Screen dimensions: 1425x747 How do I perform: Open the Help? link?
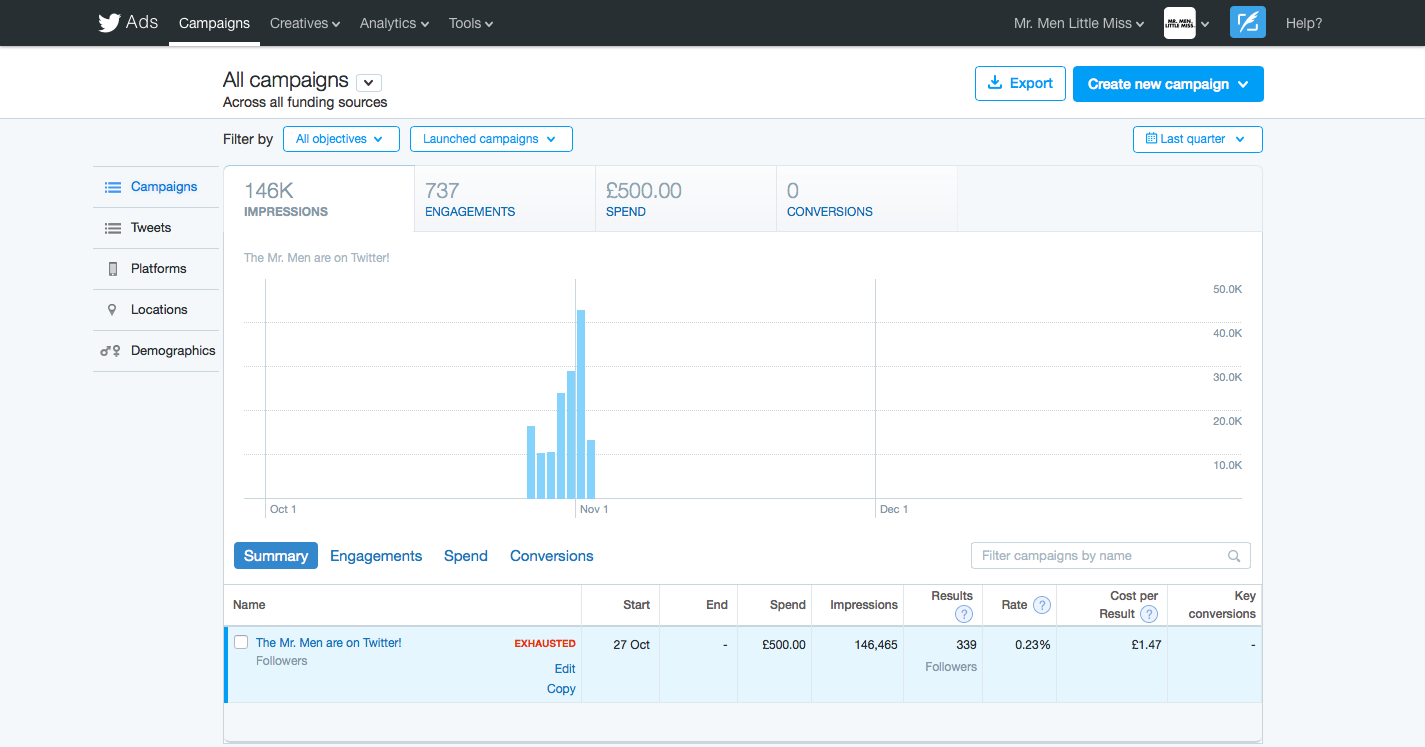point(1304,23)
